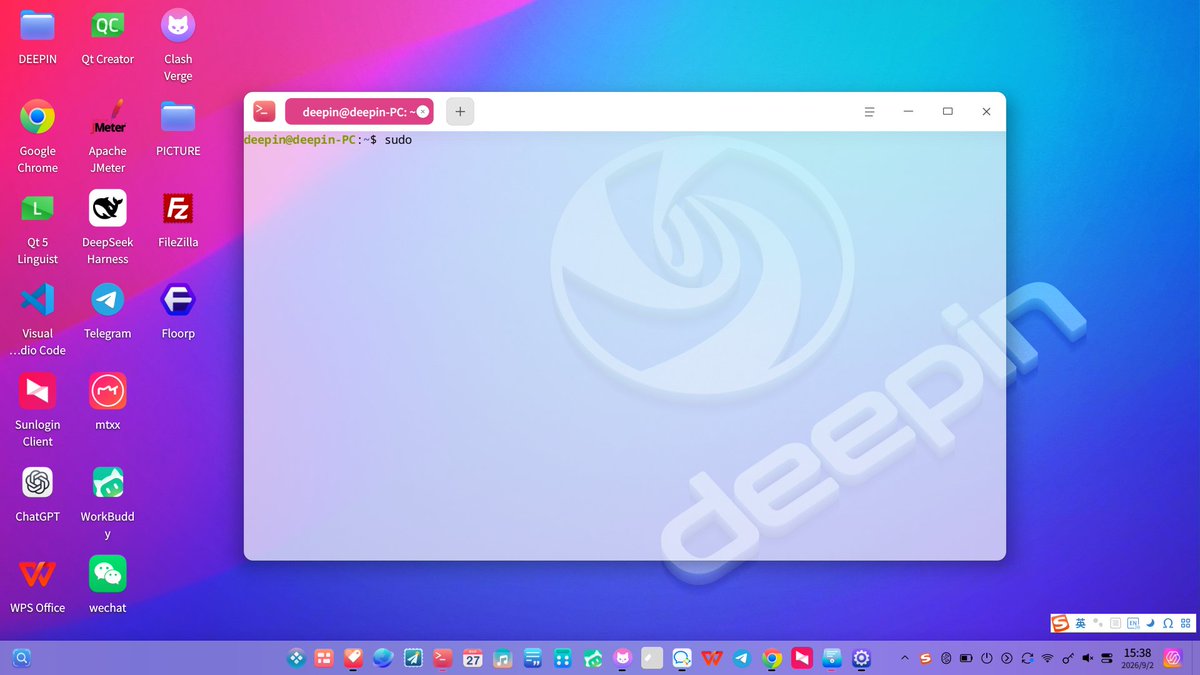Open the Bluetooth tray icon
This screenshot has width=1200, height=675.
946,658
